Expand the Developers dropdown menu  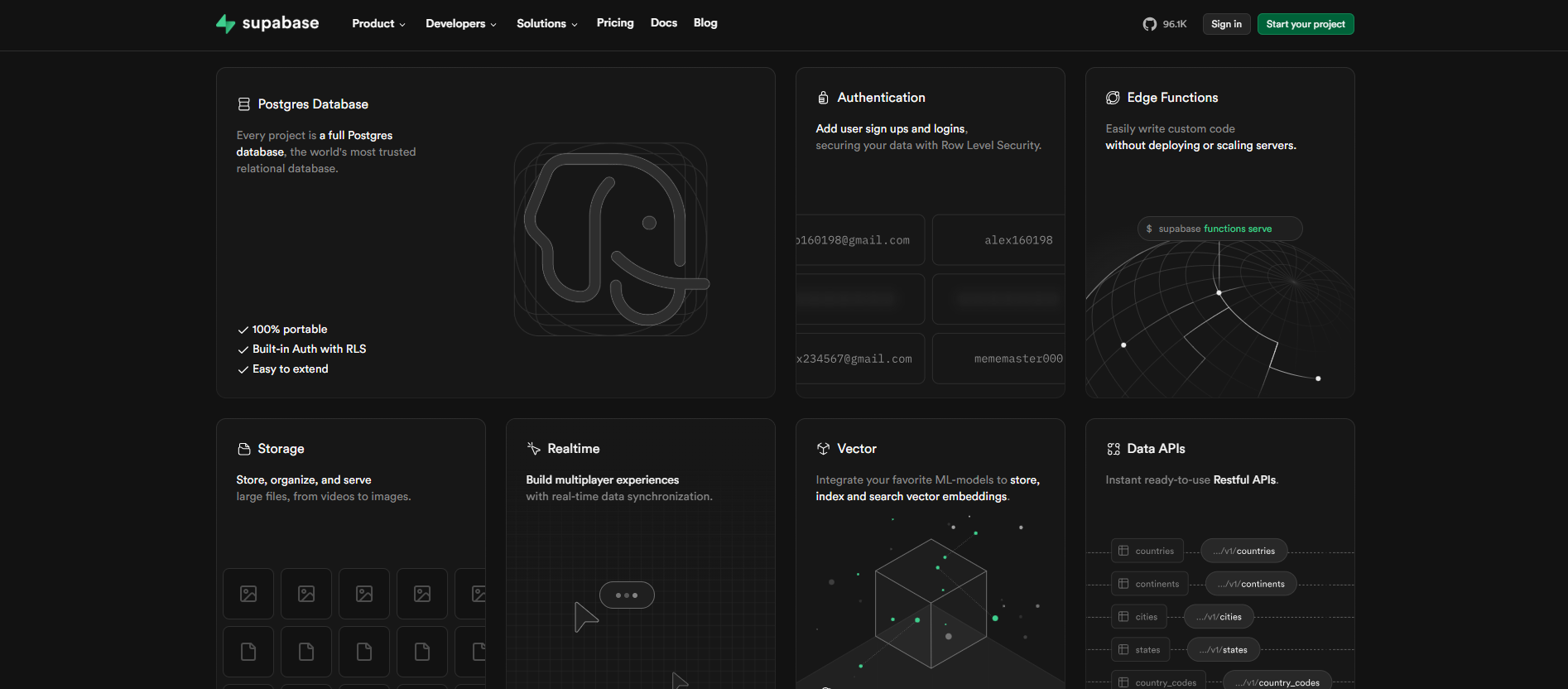461,23
